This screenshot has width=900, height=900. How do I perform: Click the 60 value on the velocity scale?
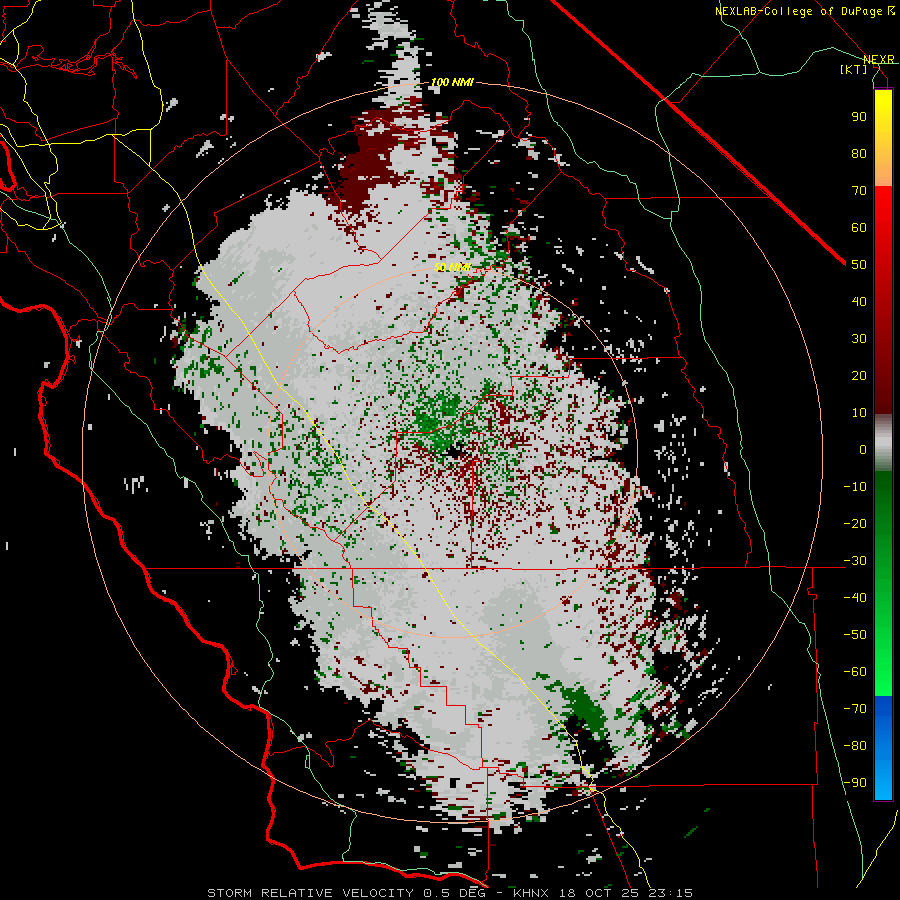pyautogui.click(x=859, y=228)
